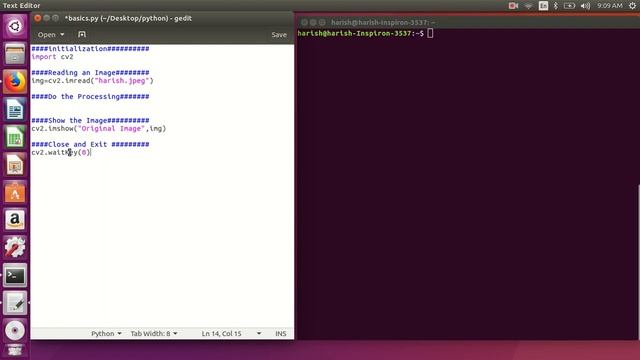
Task: Open the sound volume indicator
Action: click(585, 6)
